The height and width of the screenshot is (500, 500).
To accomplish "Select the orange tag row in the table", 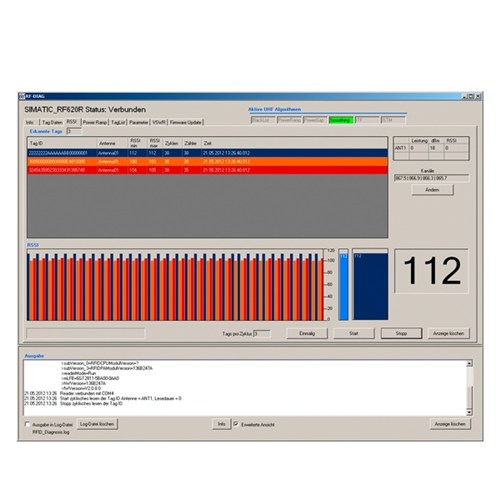I will [208, 162].
